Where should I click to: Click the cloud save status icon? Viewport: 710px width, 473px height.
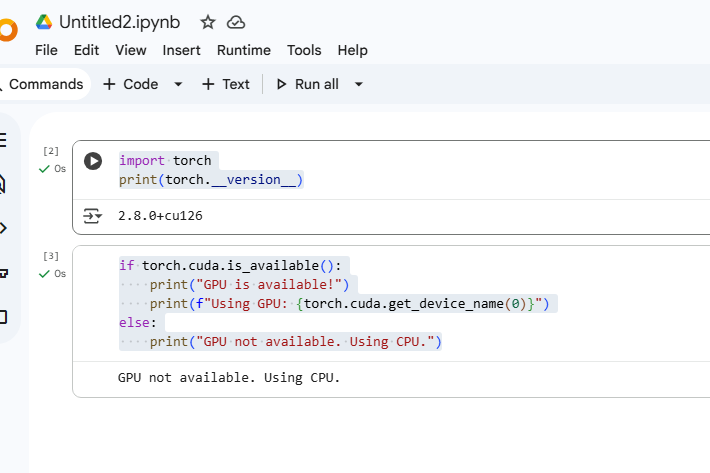pyautogui.click(x=236, y=22)
